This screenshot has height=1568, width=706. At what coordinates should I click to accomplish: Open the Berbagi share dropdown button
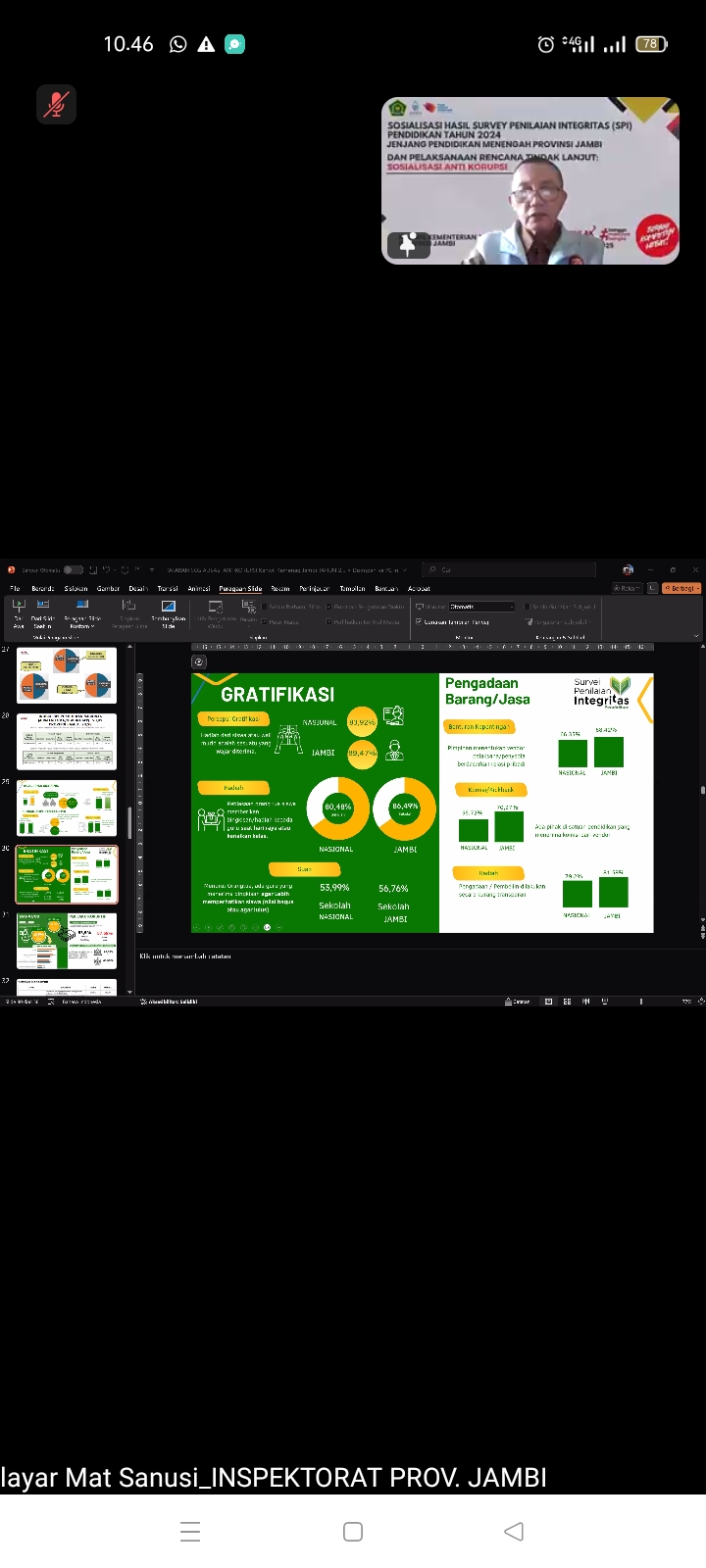681,588
